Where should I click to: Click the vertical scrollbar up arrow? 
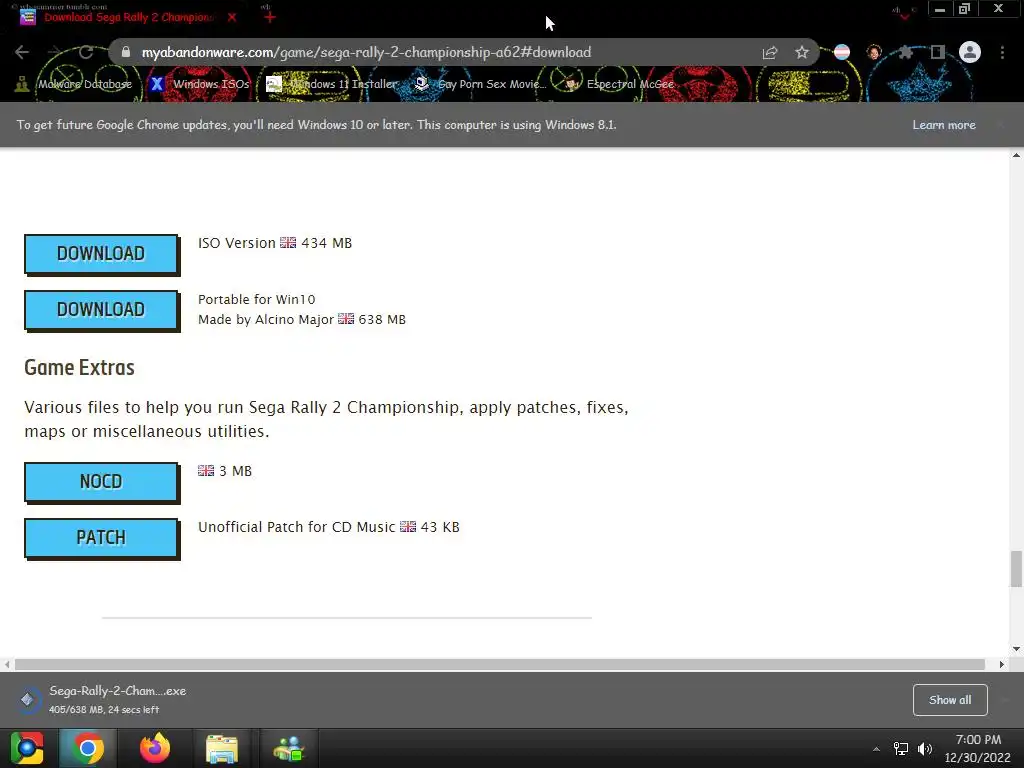(x=1016, y=155)
